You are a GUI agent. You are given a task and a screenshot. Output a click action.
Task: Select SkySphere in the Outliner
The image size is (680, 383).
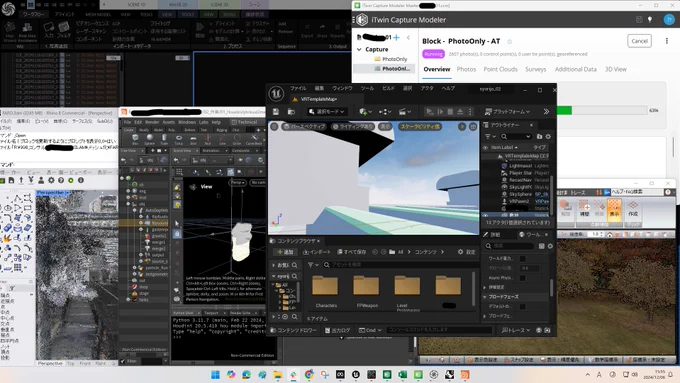point(520,194)
